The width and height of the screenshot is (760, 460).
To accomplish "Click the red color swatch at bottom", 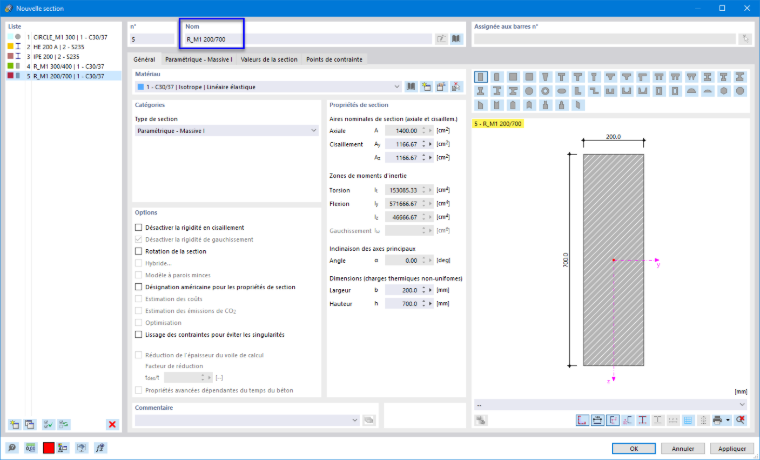I will pos(48,448).
